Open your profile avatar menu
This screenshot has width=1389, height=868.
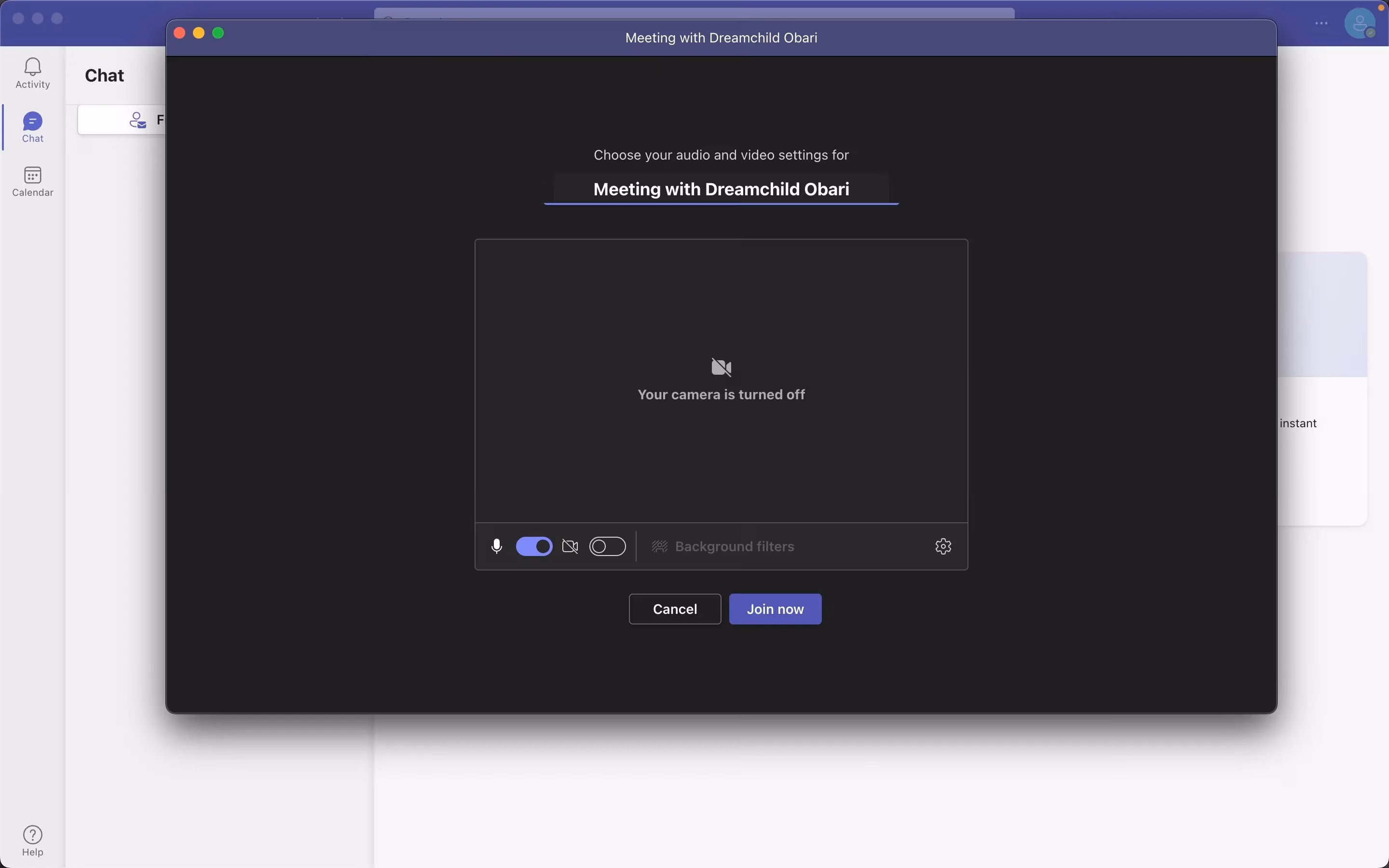point(1359,24)
